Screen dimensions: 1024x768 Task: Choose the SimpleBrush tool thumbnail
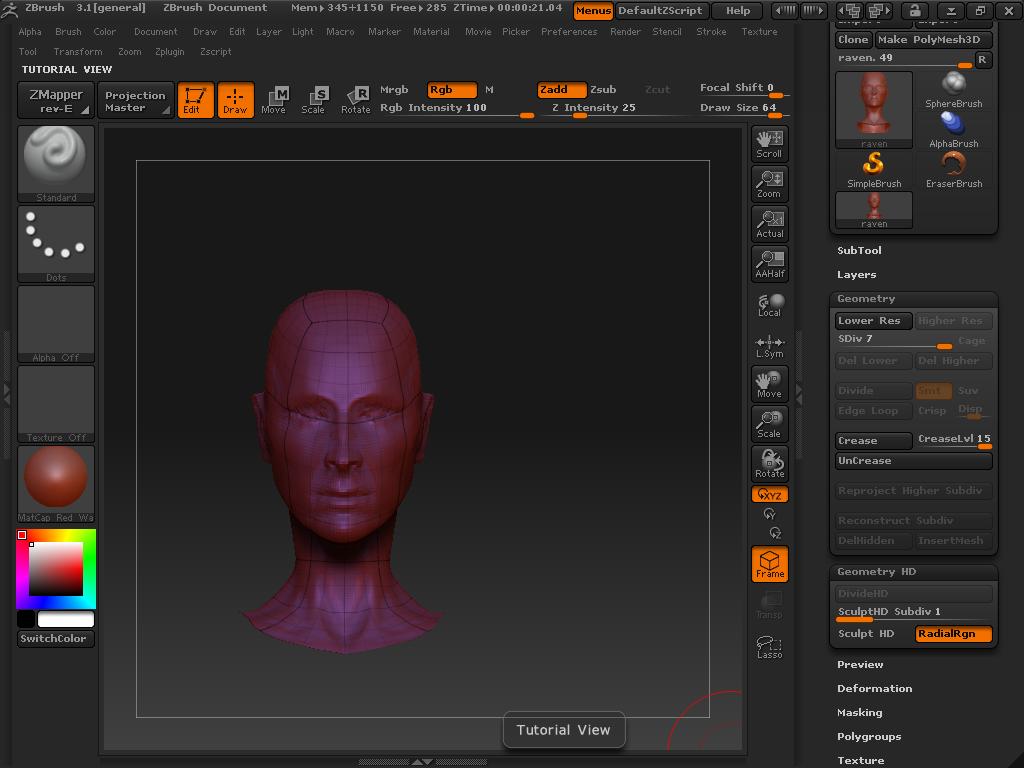pyautogui.click(x=874, y=169)
